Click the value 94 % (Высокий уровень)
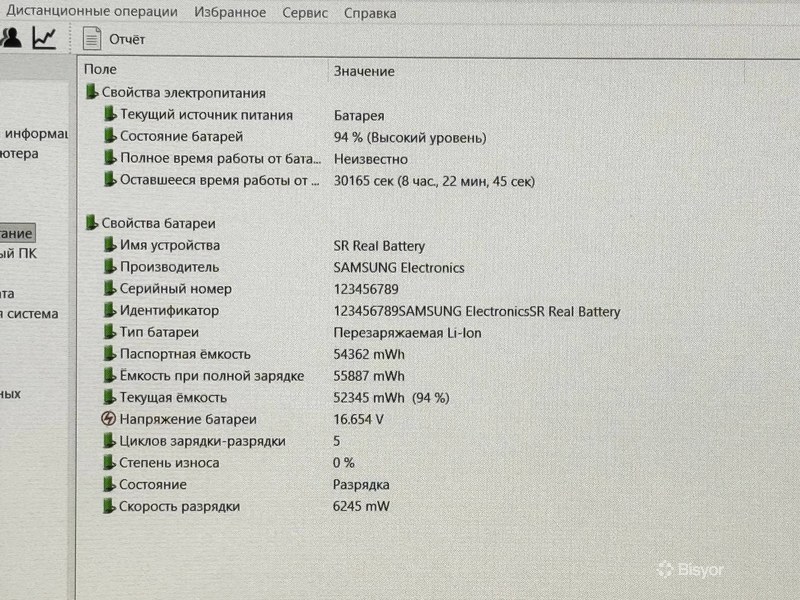Image resolution: width=800 pixels, height=600 pixels. [410, 138]
